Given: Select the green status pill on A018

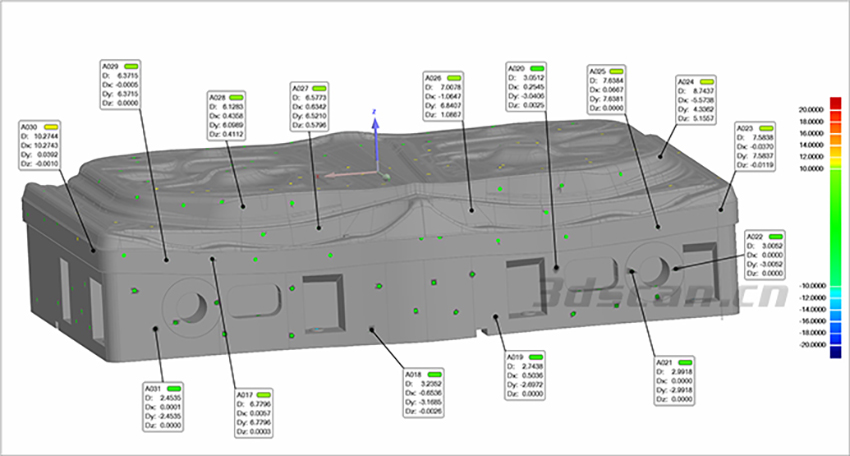Looking at the screenshot, I should coord(436,373).
